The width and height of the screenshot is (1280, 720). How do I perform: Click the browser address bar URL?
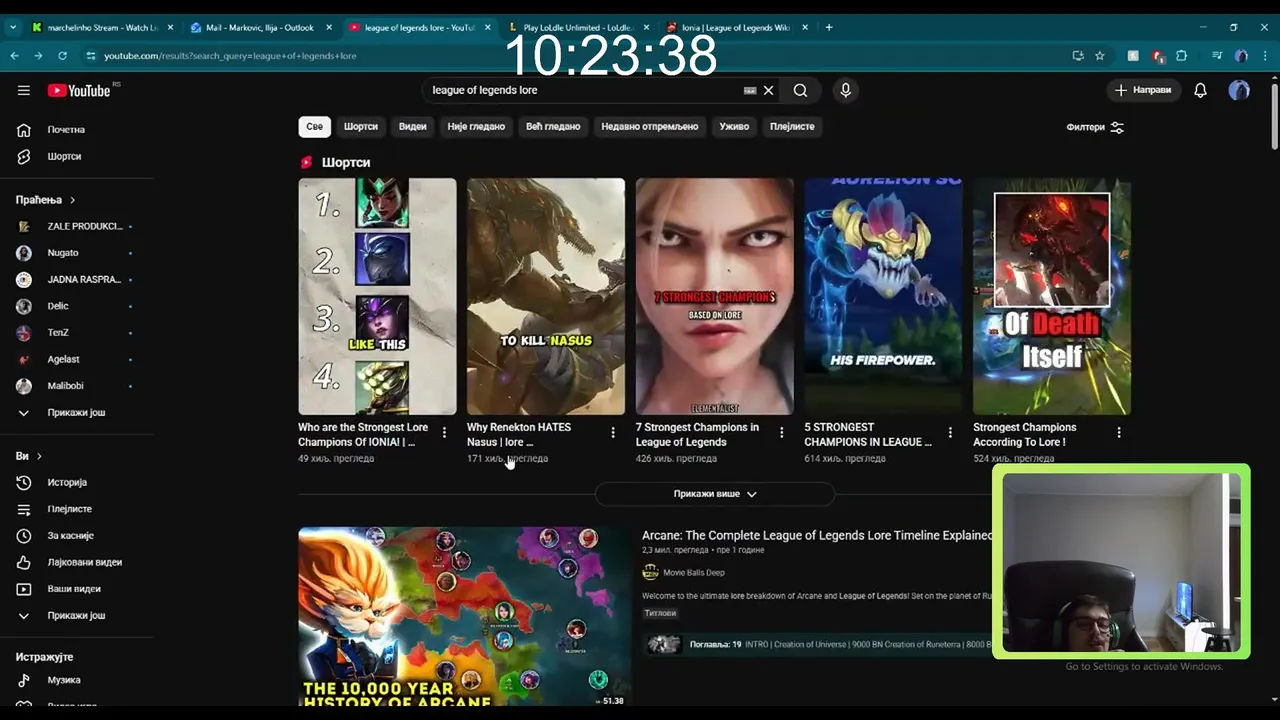click(x=230, y=56)
